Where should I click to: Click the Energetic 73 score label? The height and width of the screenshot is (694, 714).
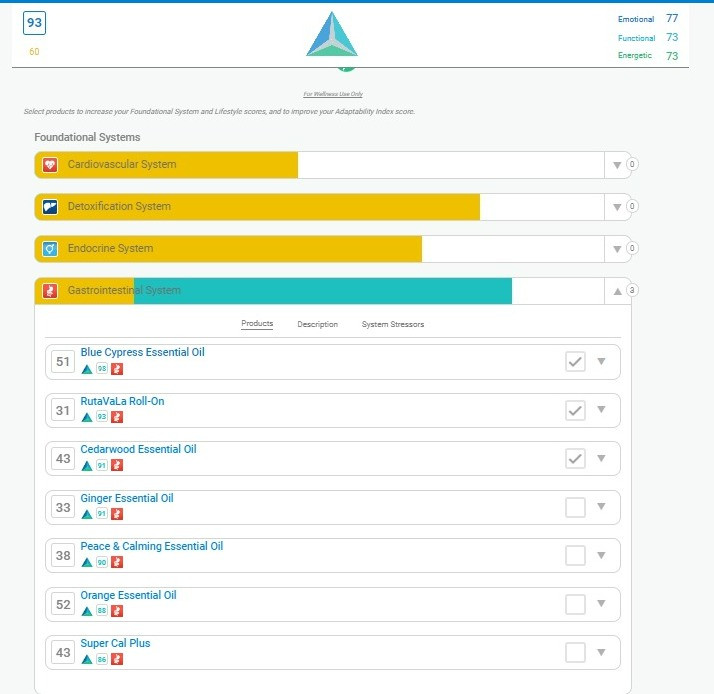648,56
